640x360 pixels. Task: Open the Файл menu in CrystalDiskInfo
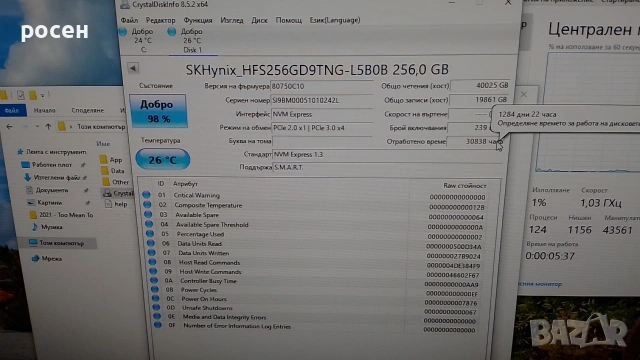129,20
